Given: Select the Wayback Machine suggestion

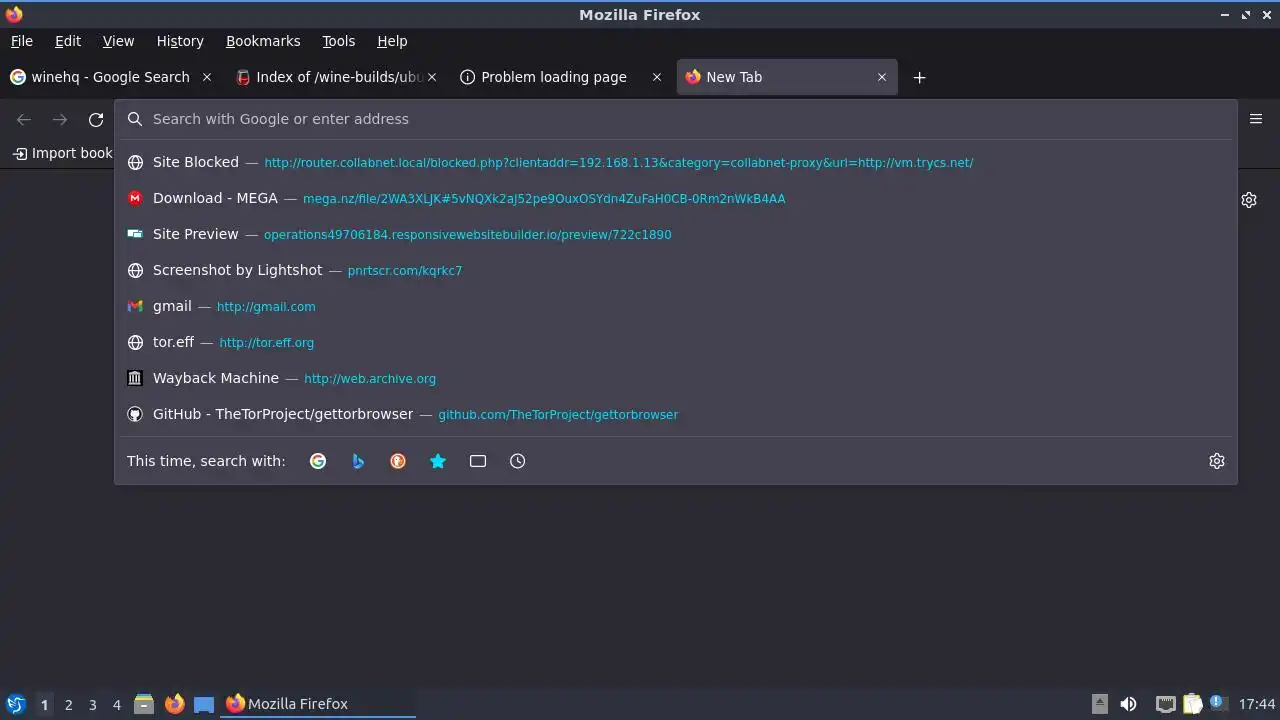Looking at the screenshot, I should [x=676, y=378].
